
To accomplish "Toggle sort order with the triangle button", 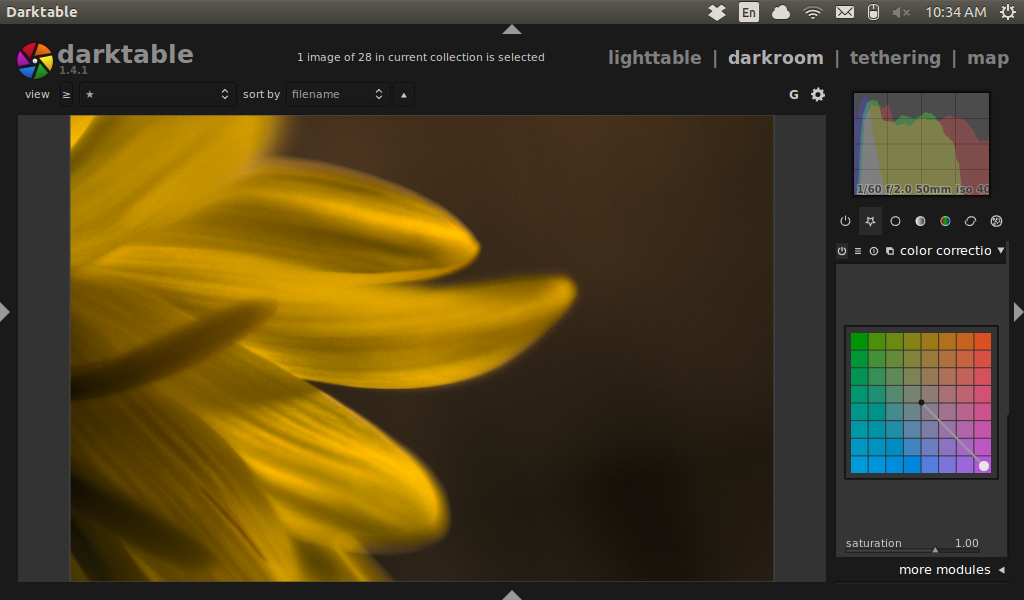I will [x=404, y=95].
